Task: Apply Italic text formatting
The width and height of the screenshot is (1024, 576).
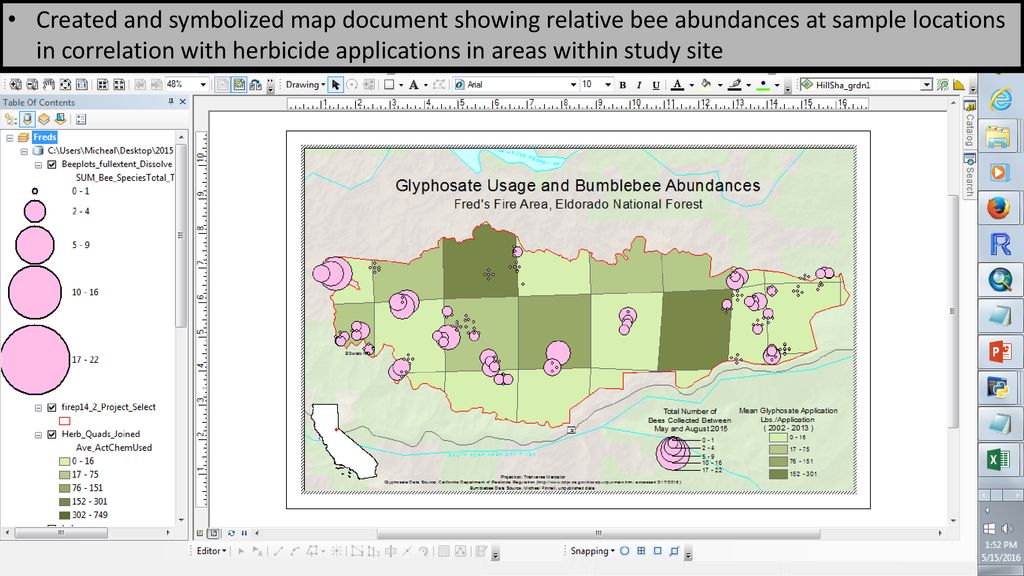Action: (639, 85)
